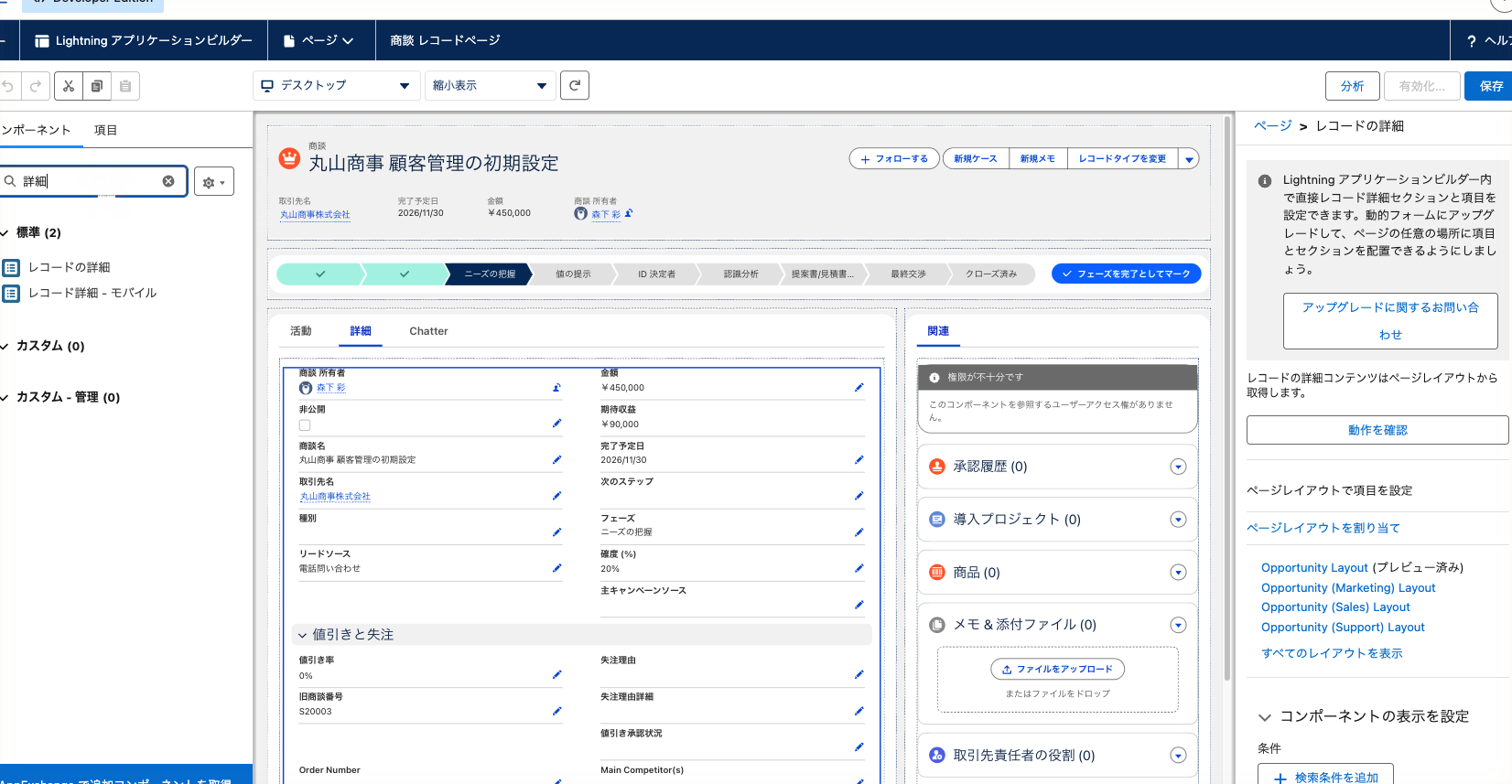Click the 分析 button
Screen dimensions: 1512x784
tap(1353, 86)
